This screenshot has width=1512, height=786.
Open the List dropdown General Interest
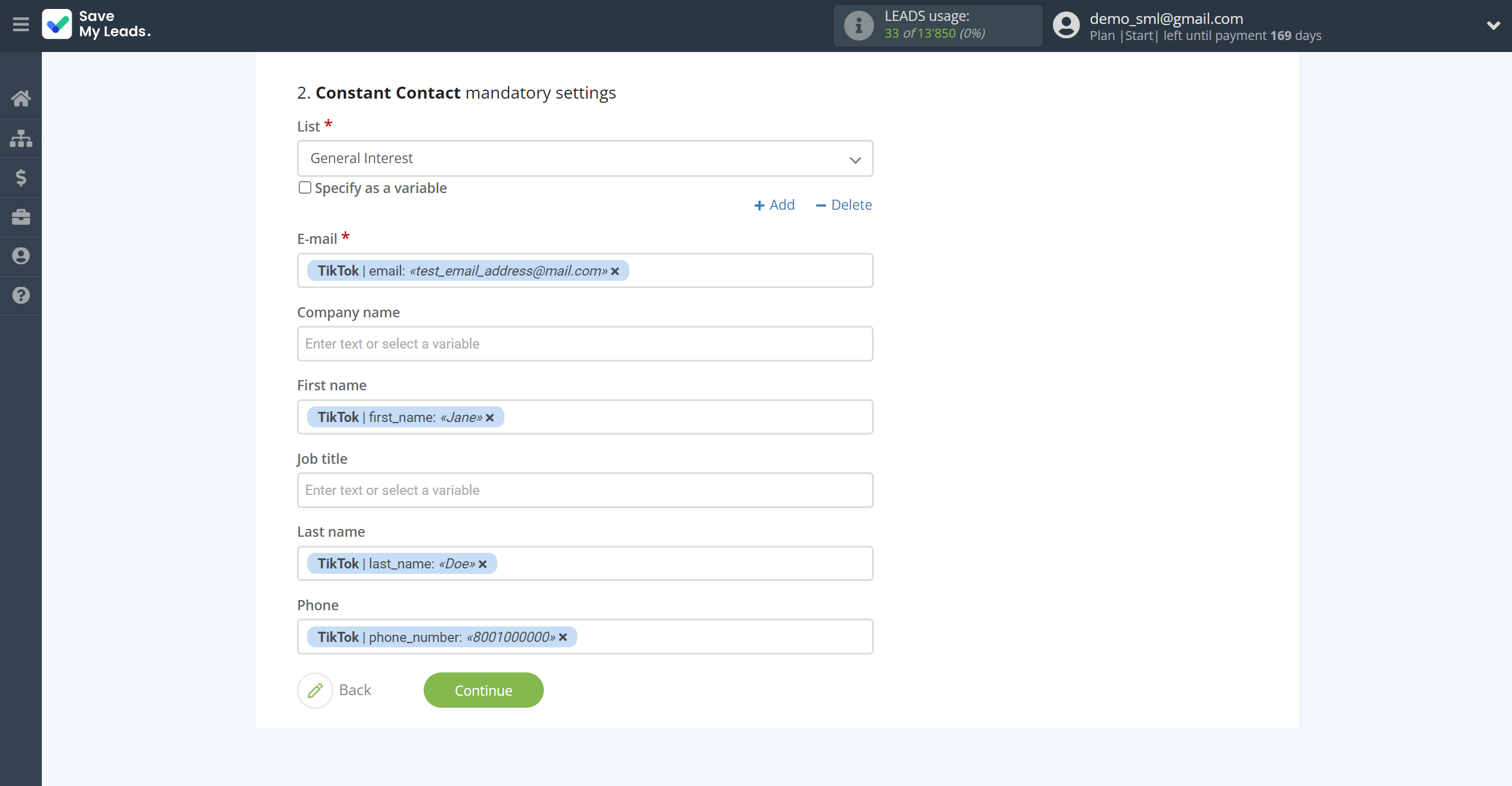[585, 158]
